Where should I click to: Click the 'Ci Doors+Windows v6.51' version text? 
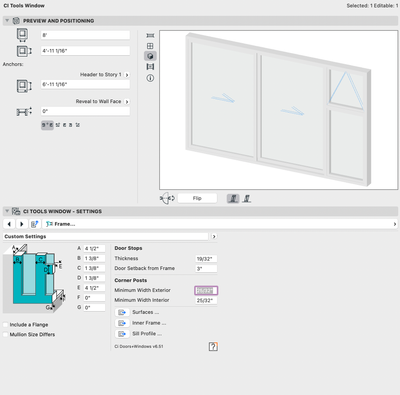139,346
